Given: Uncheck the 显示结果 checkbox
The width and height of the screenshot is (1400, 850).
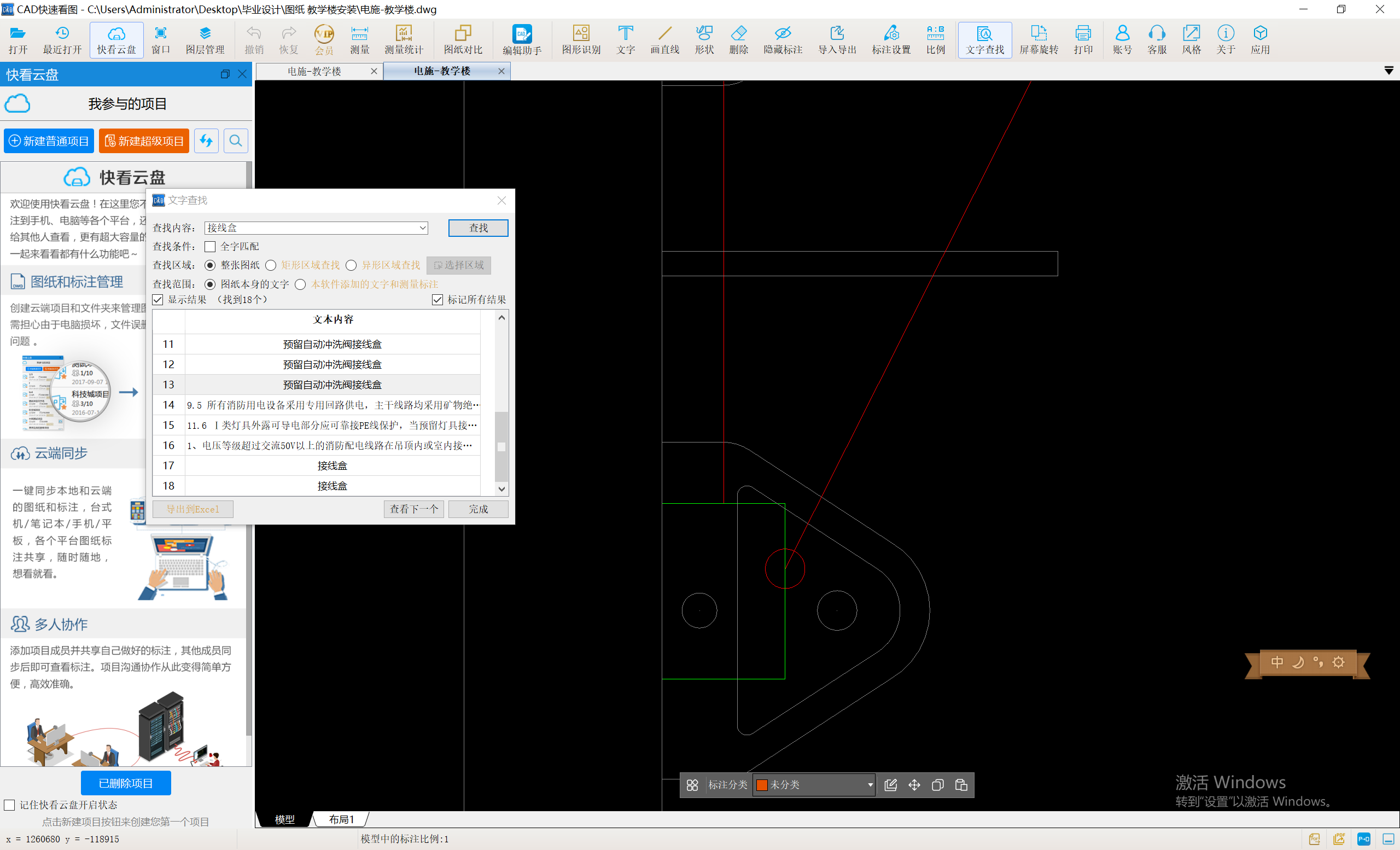Looking at the screenshot, I should 158,299.
